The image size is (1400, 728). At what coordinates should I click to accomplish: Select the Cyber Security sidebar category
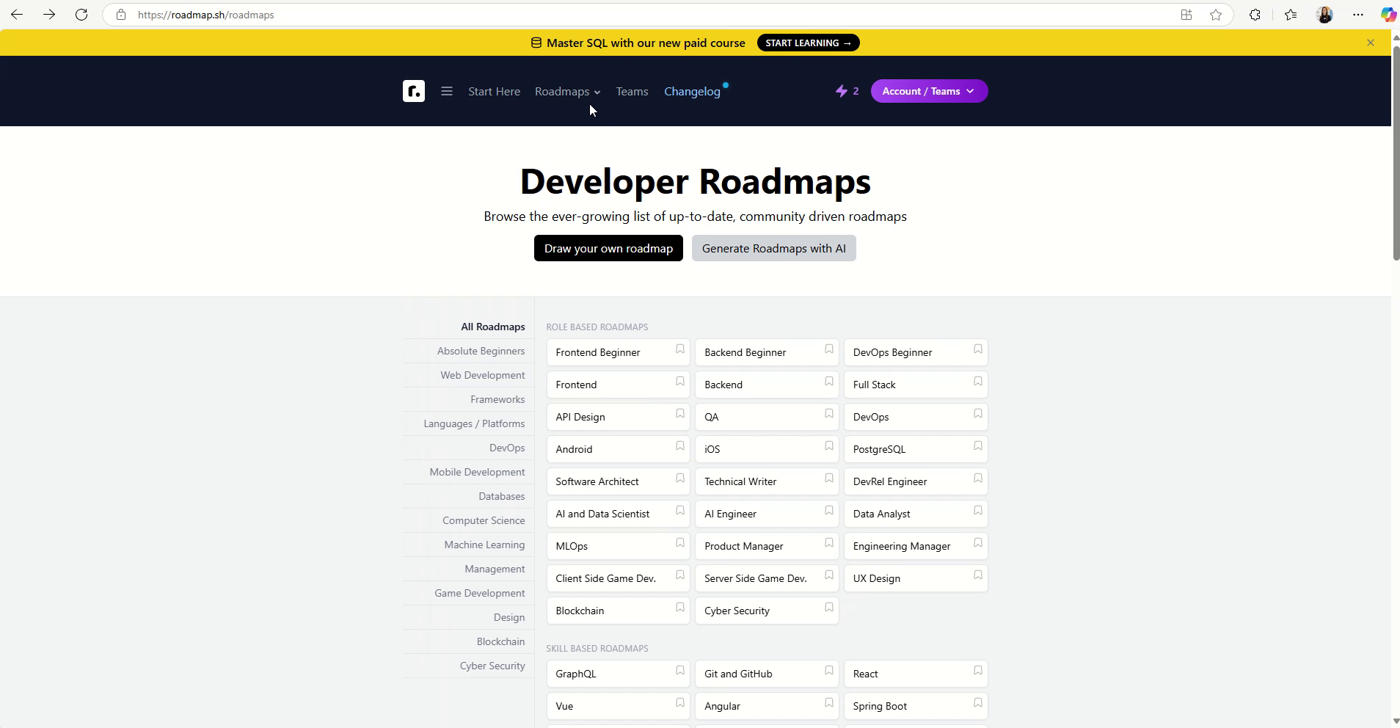pos(492,666)
